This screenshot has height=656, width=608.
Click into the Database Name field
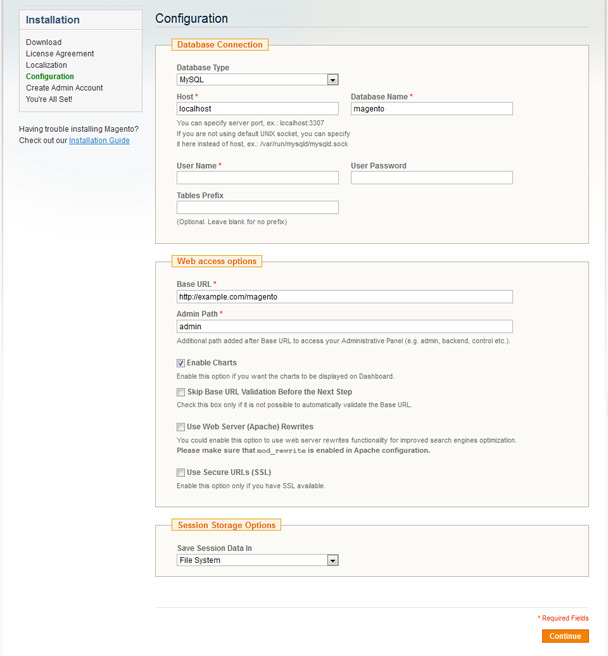click(x=431, y=109)
